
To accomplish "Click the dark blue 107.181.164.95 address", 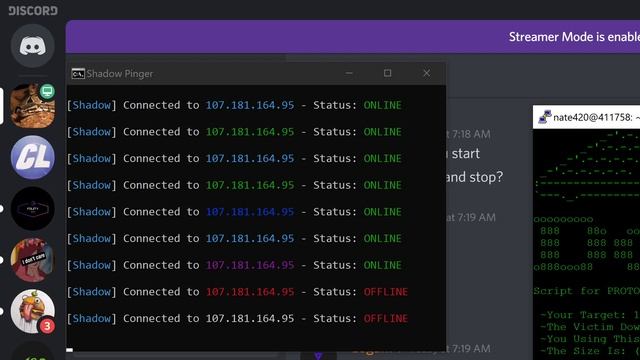I will [x=250, y=212].
